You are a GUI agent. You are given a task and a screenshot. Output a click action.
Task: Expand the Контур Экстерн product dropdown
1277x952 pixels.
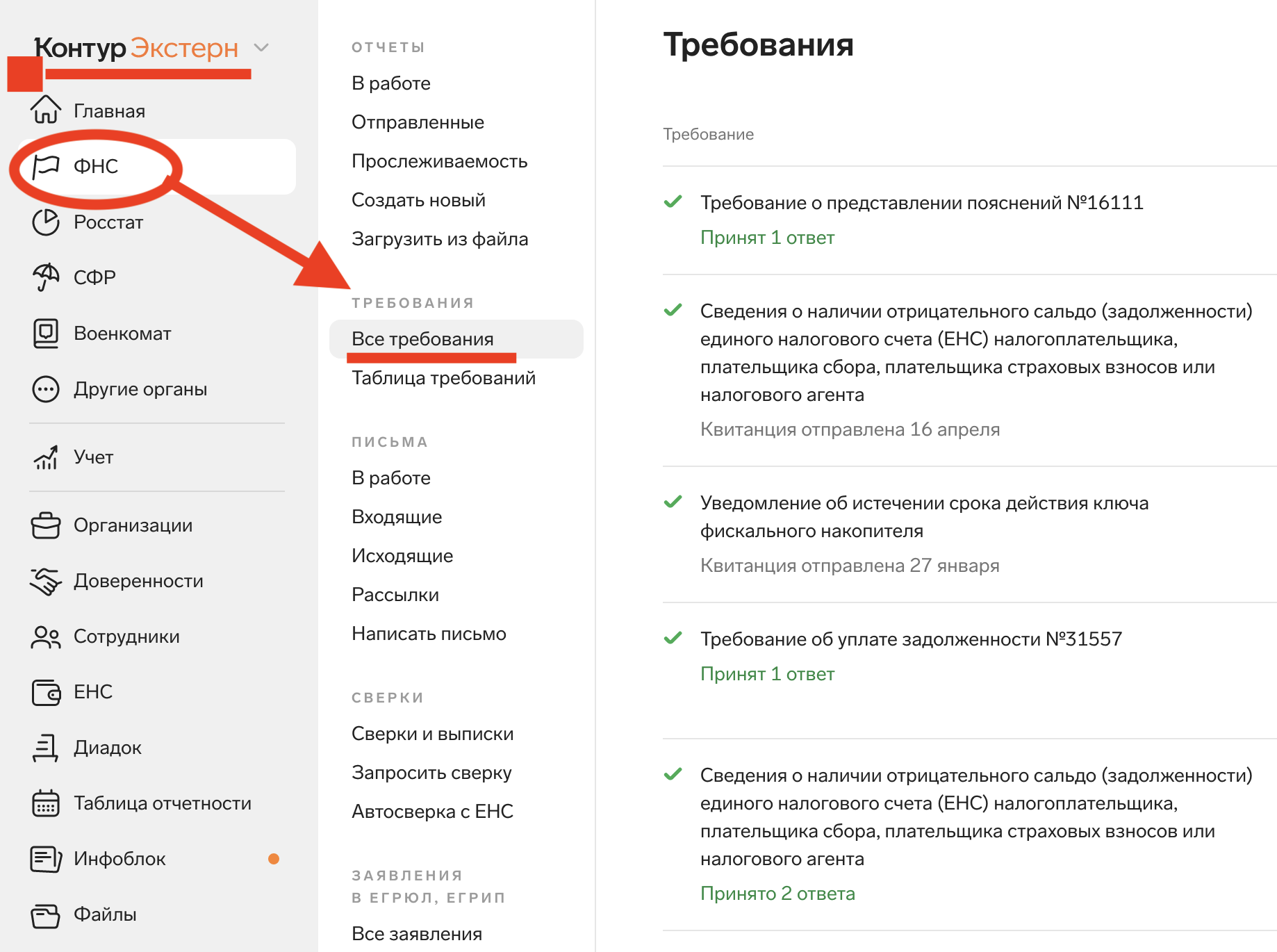click(261, 48)
